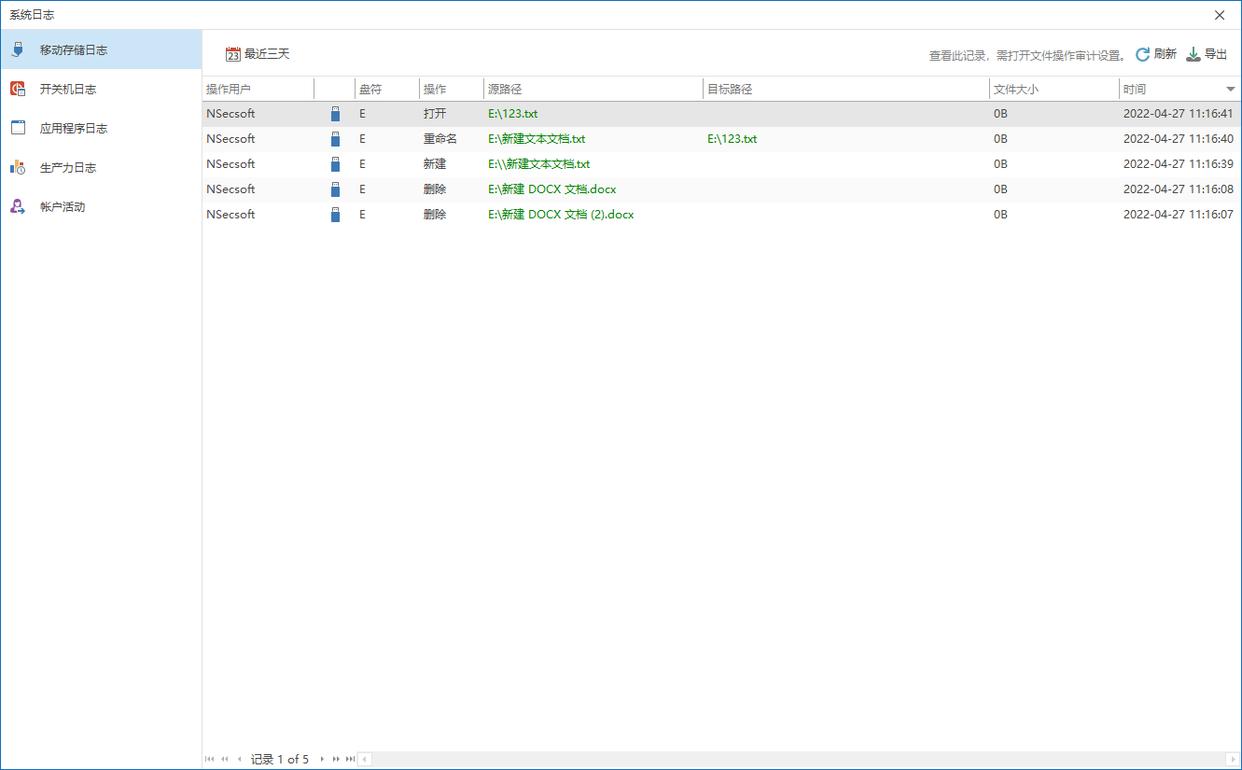
Task: Jump to the last record in the pager
Action: (350, 759)
